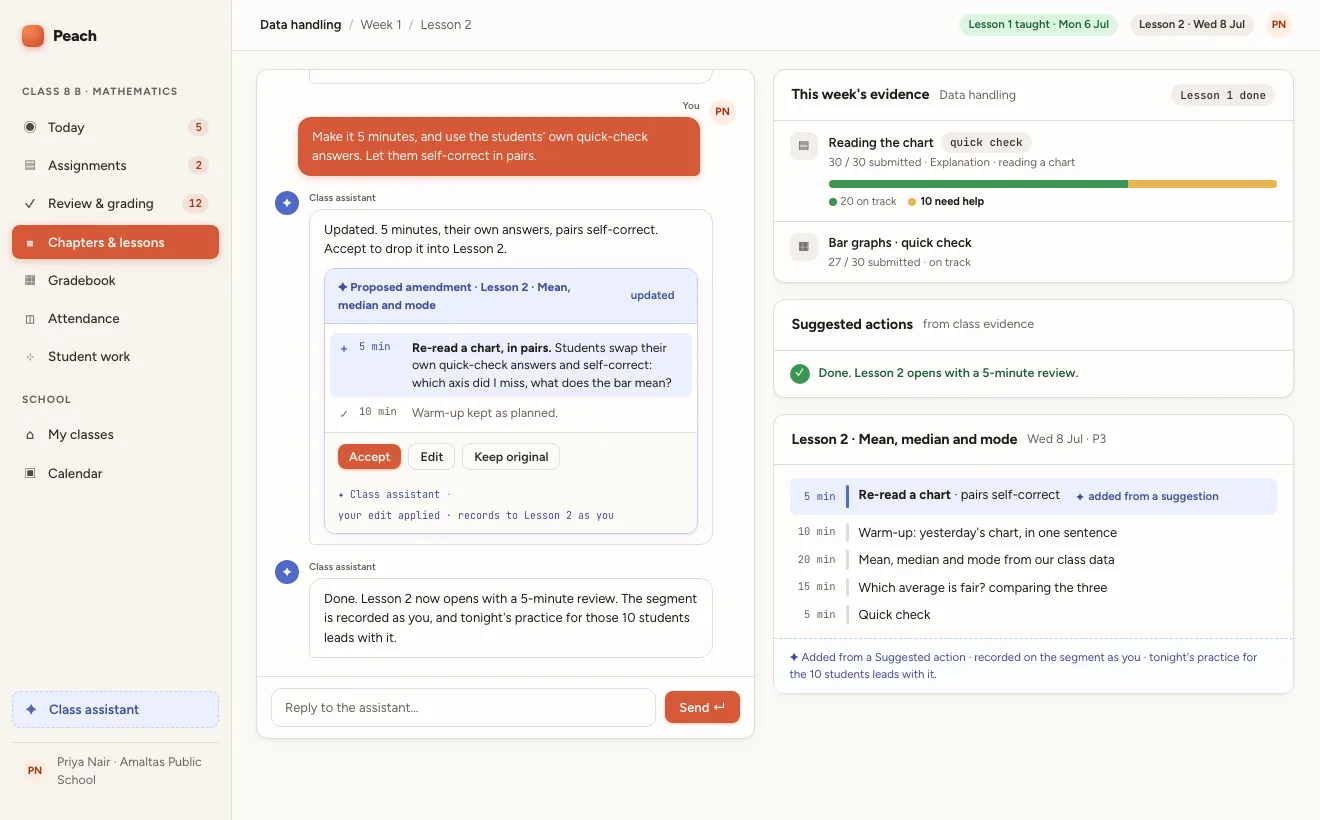Edit the proposed amendment
1320x820 pixels.
pos(432,457)
